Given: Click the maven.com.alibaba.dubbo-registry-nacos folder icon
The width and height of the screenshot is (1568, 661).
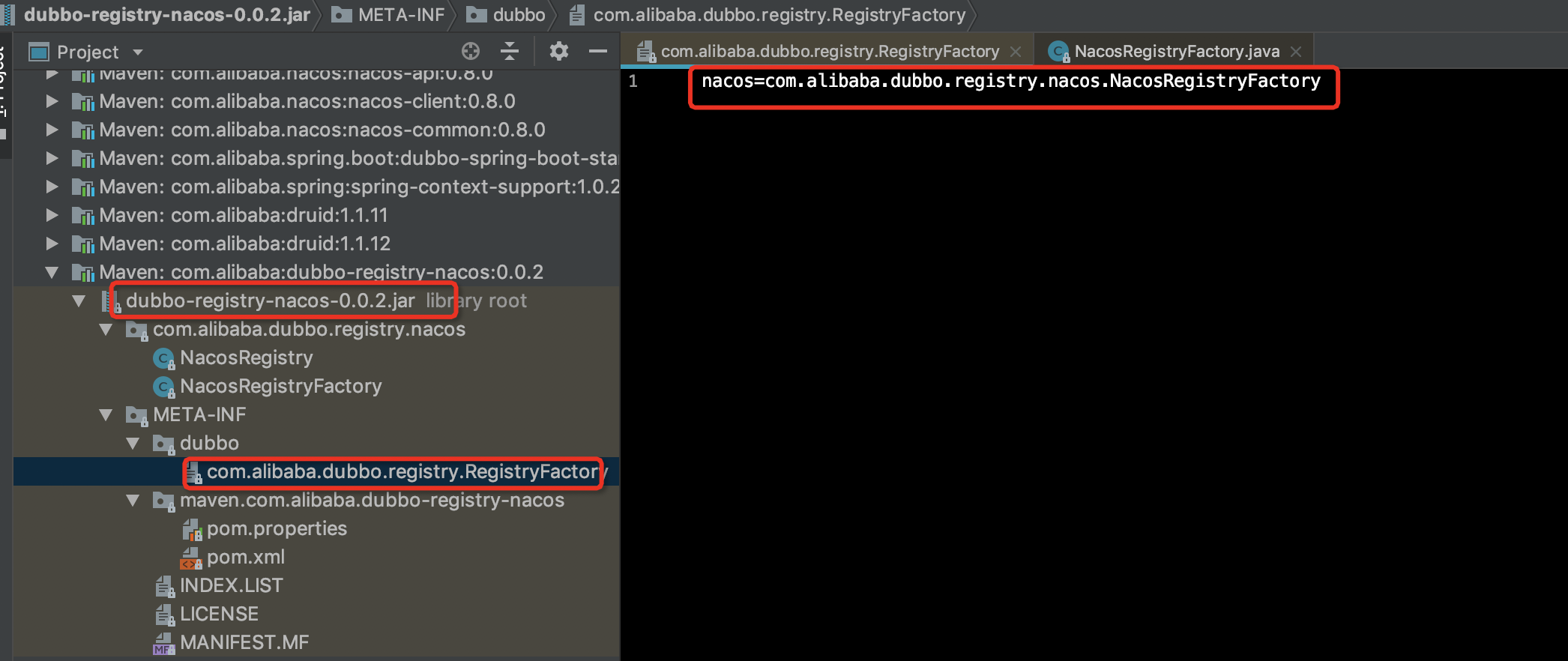Looking at the screenshot, I should click(x=163, y=501).
